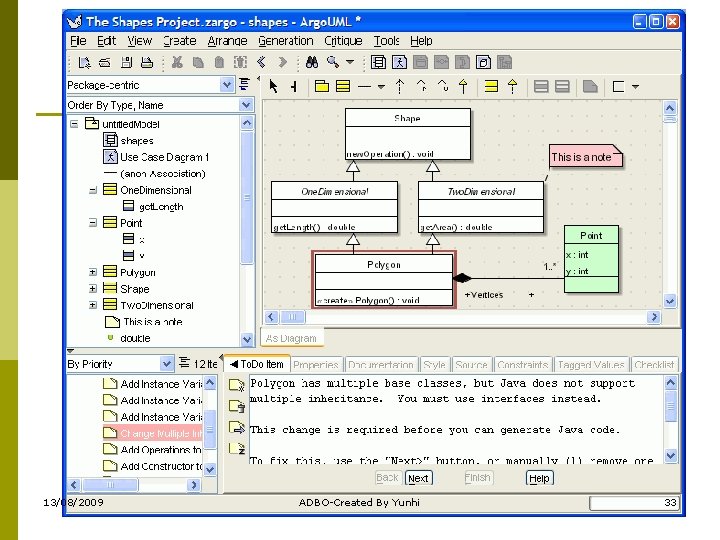
Task: Switch to the Source tab
Action: (471, 365)
